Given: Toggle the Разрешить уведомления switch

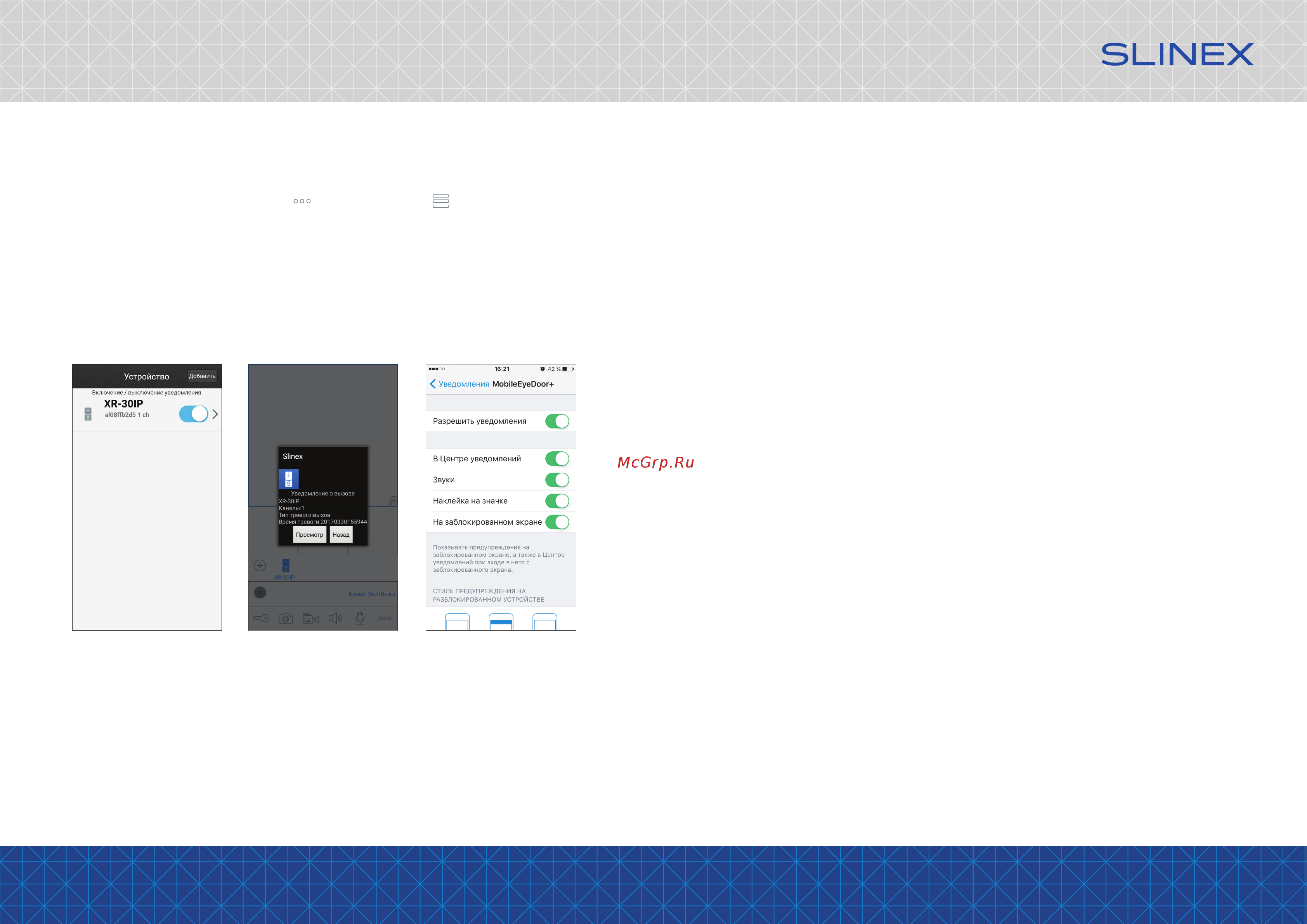Looking at the screenshot, I should tap(557, 421).
